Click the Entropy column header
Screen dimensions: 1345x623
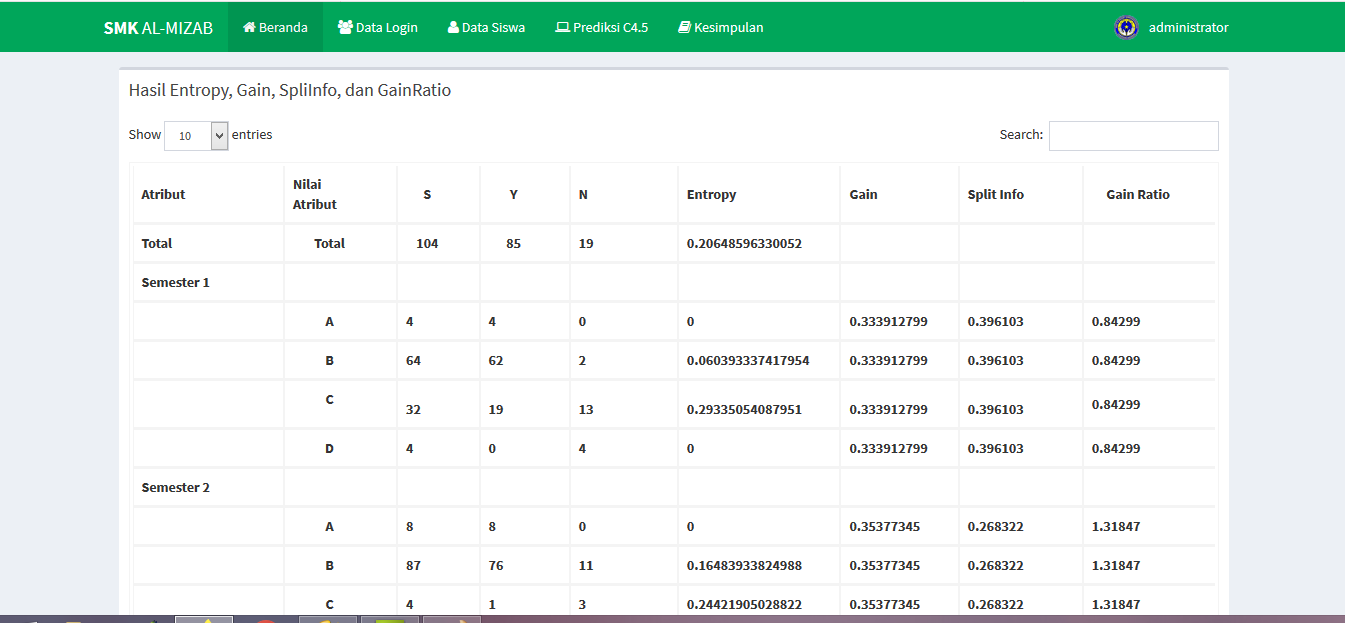point(711,194)
